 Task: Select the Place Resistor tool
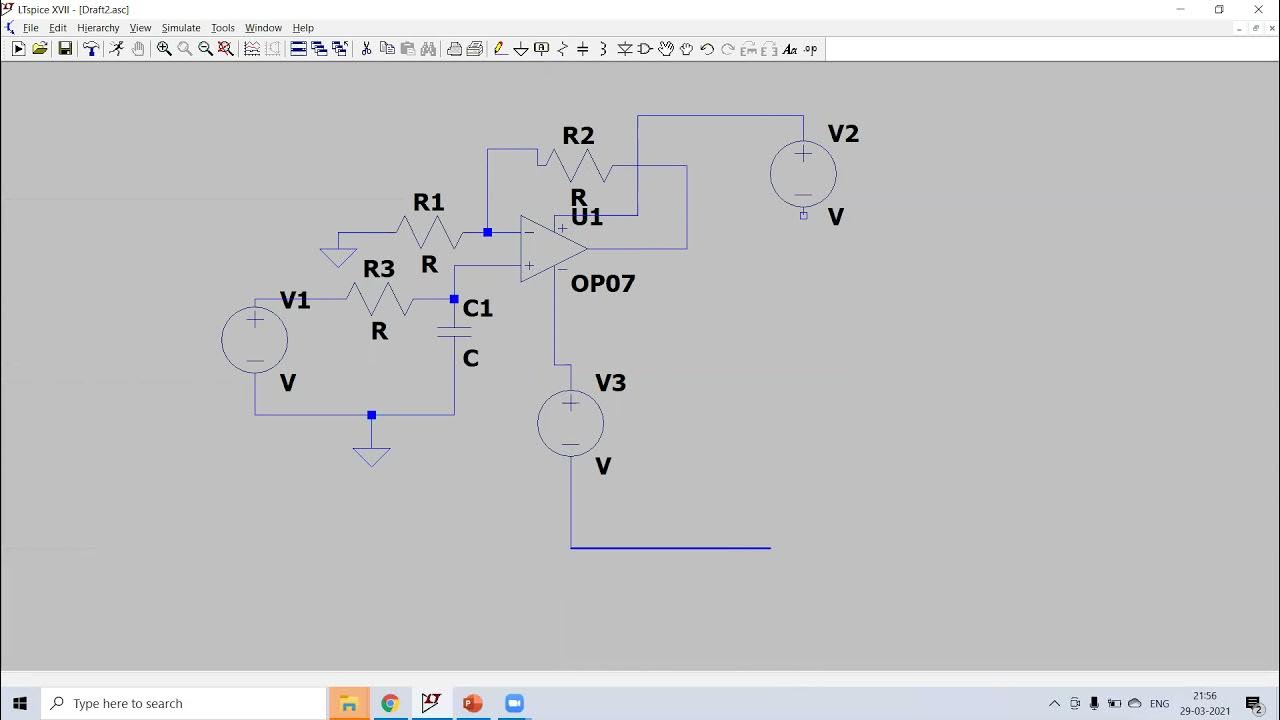[562, 49]
